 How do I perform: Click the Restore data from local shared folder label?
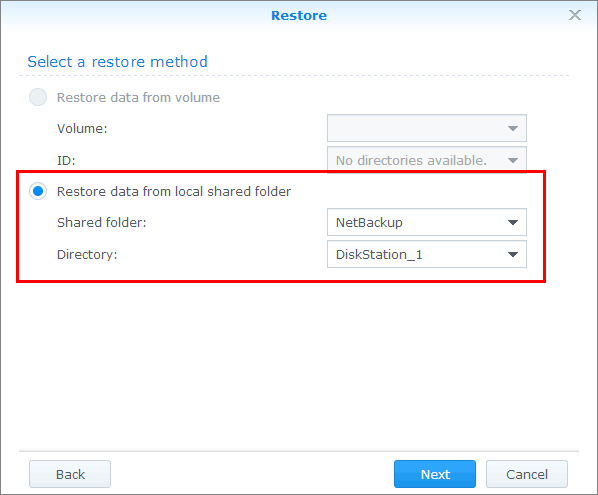point(174,191)
